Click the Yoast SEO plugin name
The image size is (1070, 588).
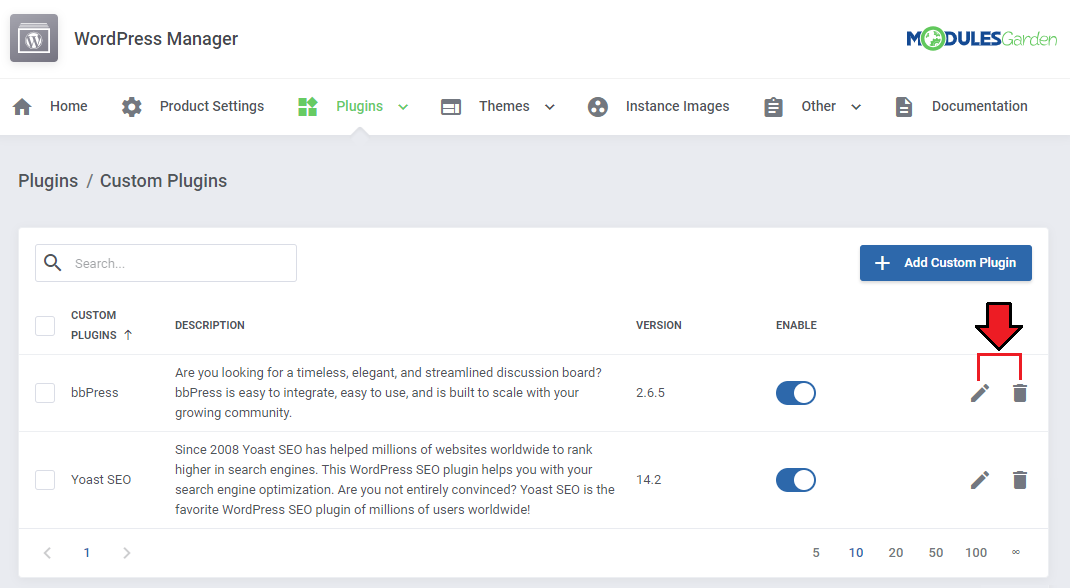(x=101, y=480)
